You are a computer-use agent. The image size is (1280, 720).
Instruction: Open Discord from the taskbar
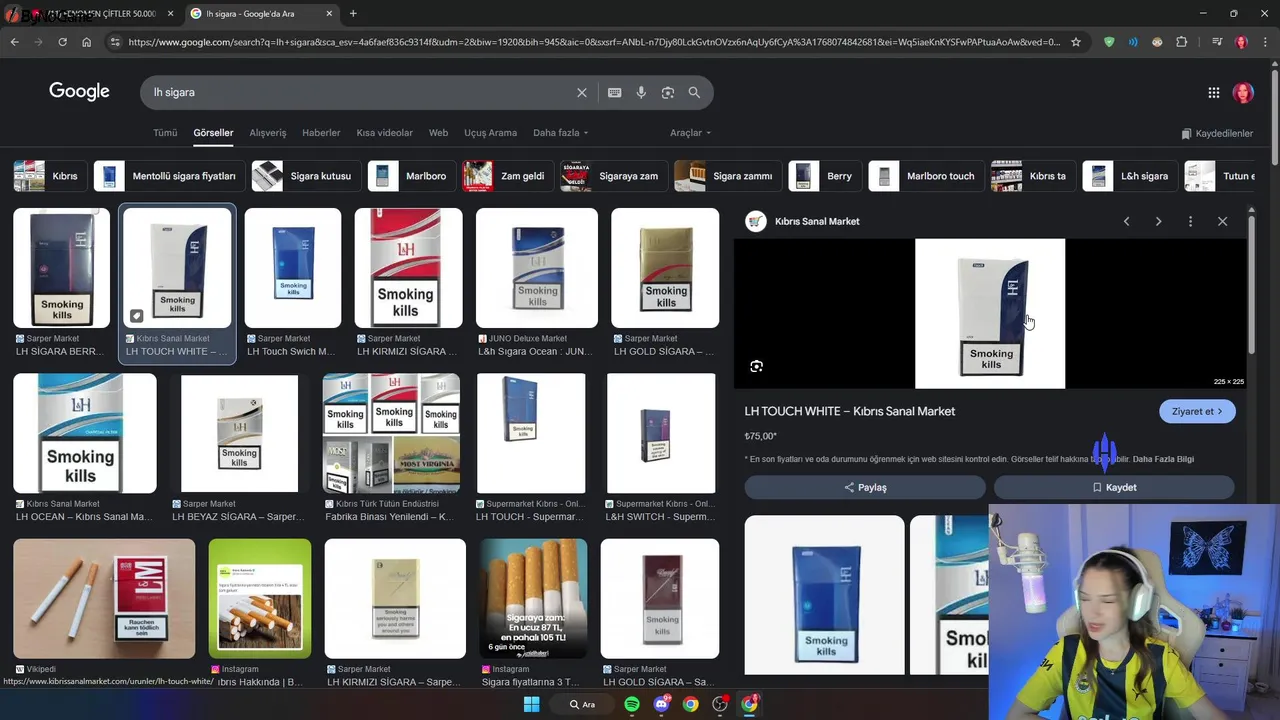[661, 704]
